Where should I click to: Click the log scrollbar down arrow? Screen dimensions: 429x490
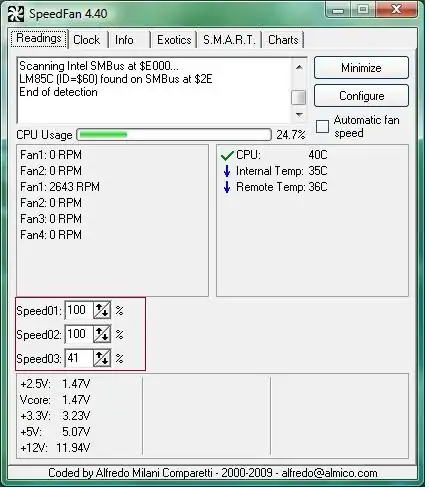pos(299,115)
